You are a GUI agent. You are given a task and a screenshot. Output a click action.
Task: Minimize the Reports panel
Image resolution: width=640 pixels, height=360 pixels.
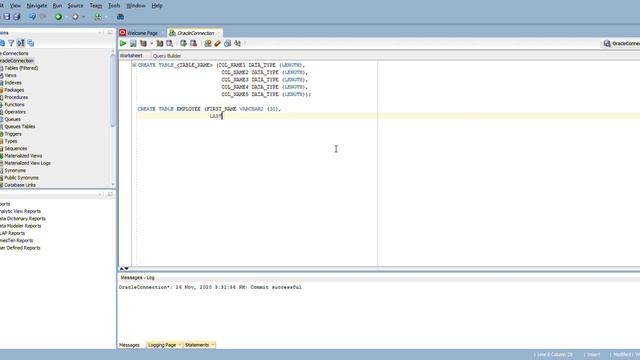point(100,195)
